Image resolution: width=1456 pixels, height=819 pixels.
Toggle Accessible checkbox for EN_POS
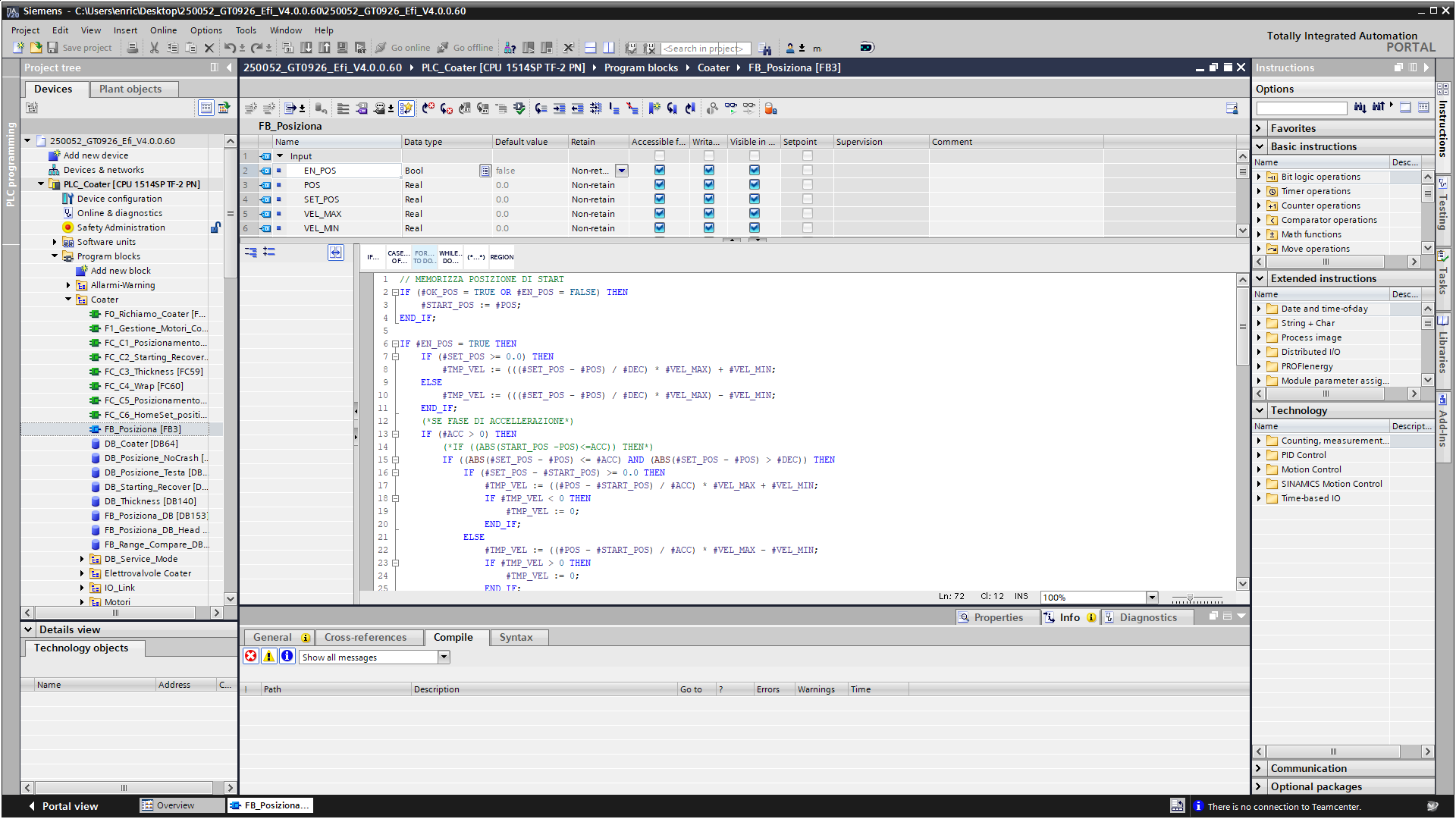click(x=660, y=171)
